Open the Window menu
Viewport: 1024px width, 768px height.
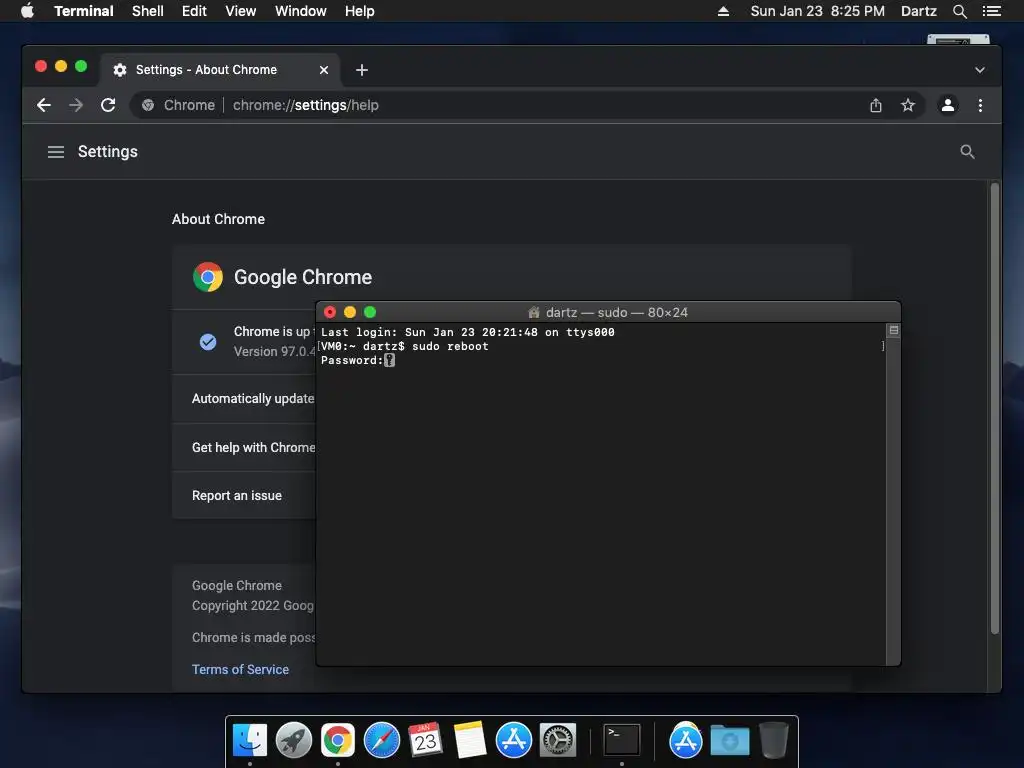300,11
